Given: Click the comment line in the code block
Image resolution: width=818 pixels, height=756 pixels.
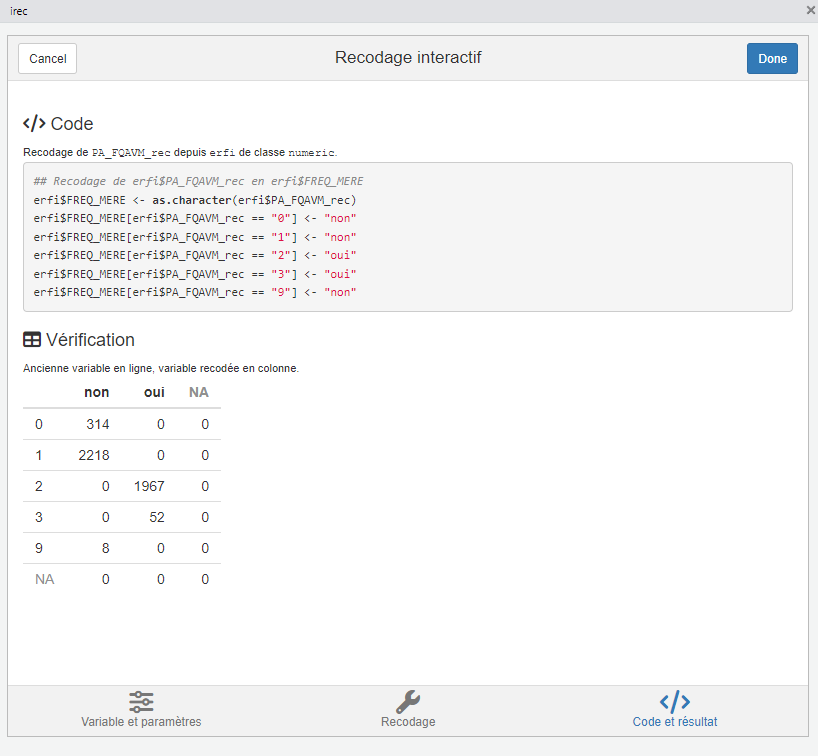Looking at the screenshot, I should [198, 182].
